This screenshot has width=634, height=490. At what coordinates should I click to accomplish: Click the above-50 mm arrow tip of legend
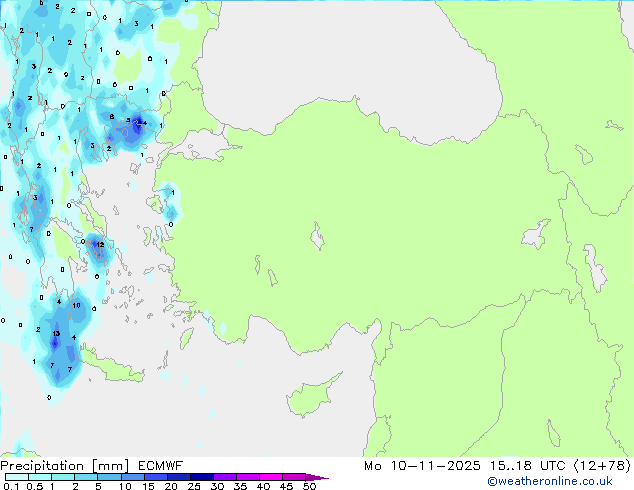coord(317,477)
